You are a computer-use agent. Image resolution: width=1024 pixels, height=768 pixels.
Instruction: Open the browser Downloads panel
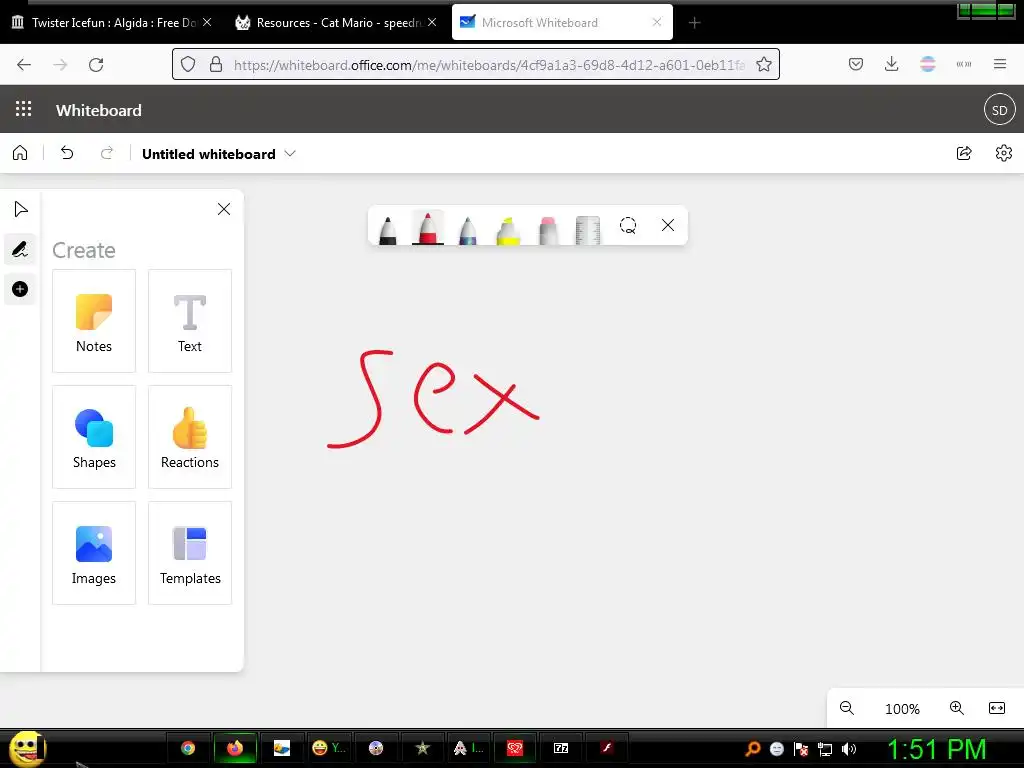coord(891,64)
